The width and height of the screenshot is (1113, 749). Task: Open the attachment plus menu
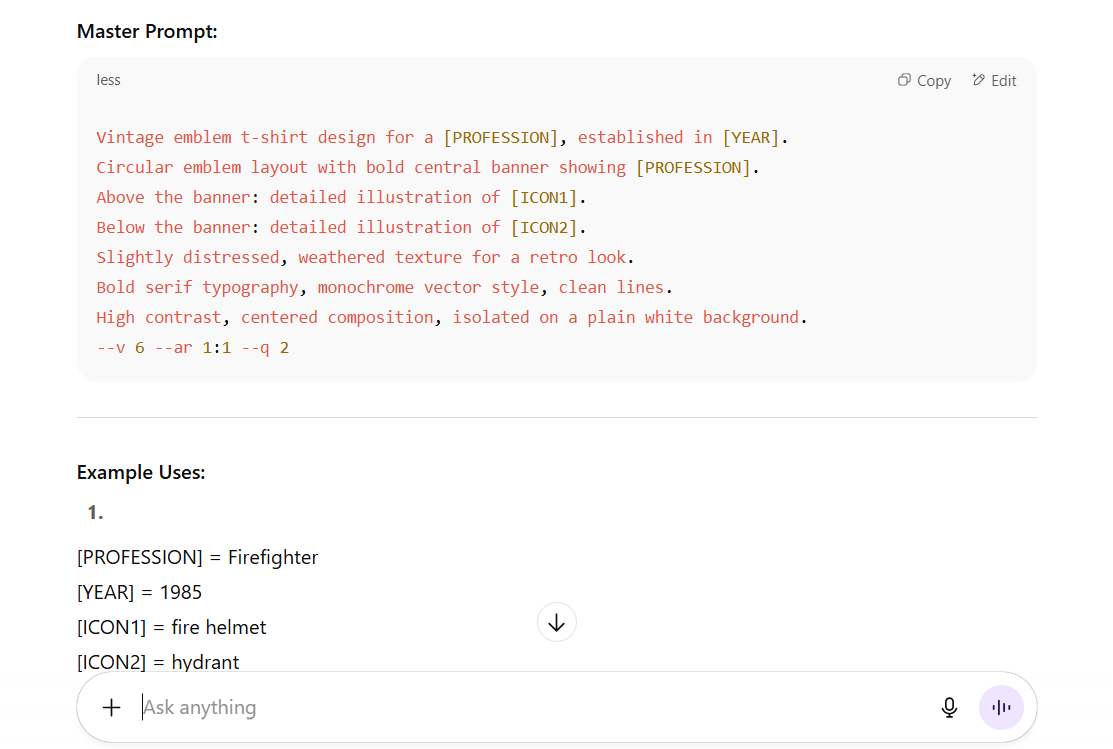[112, 708]
